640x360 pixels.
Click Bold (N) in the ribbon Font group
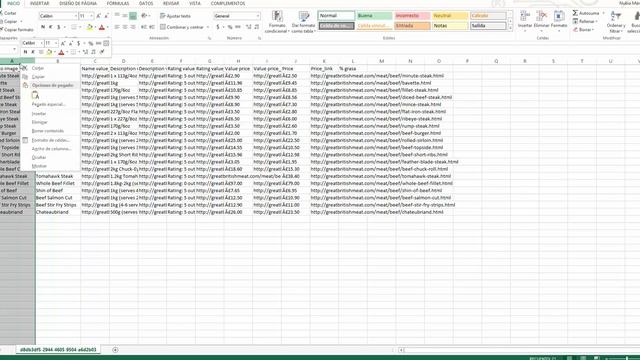point(43,27)
